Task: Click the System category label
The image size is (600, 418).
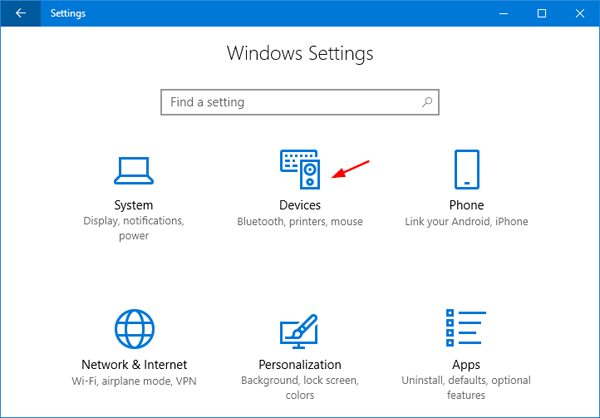Action: click(x=133, y=205)
